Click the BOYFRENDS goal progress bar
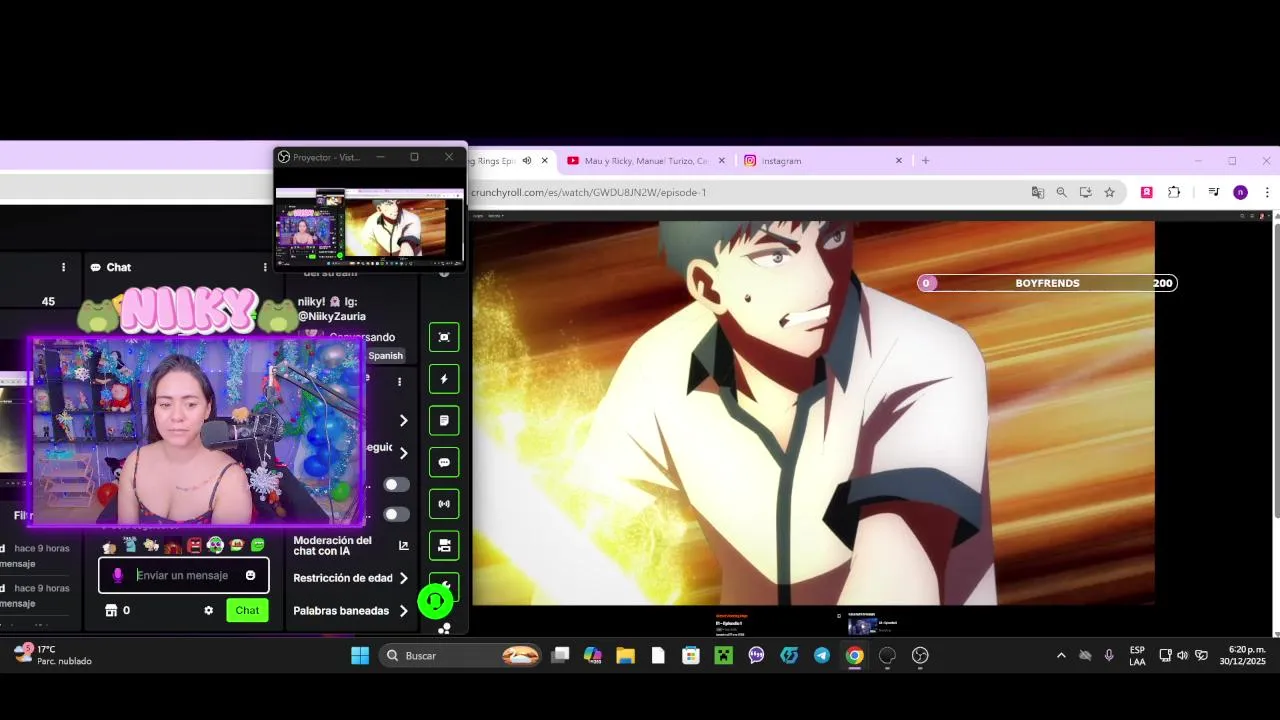1280x720 pixels. pyautogui.click(x=1047, y=283)
